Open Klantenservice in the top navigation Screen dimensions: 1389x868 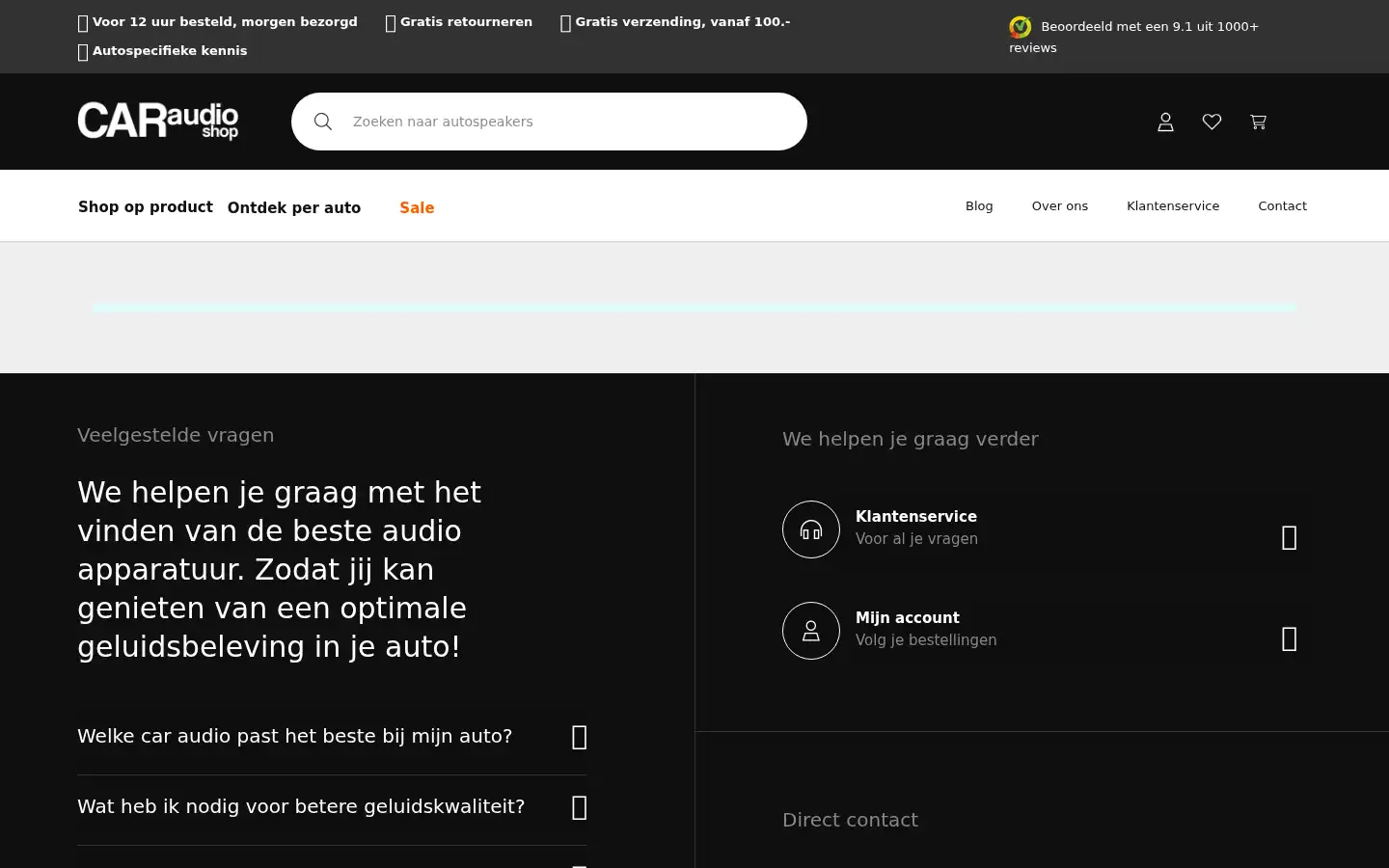click(x=1173, y=205)
